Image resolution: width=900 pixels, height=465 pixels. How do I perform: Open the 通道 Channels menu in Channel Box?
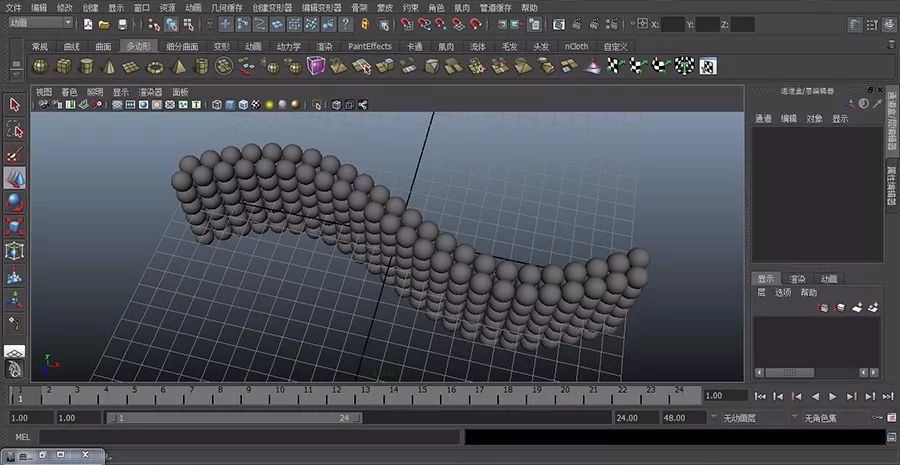pos(763,119)
